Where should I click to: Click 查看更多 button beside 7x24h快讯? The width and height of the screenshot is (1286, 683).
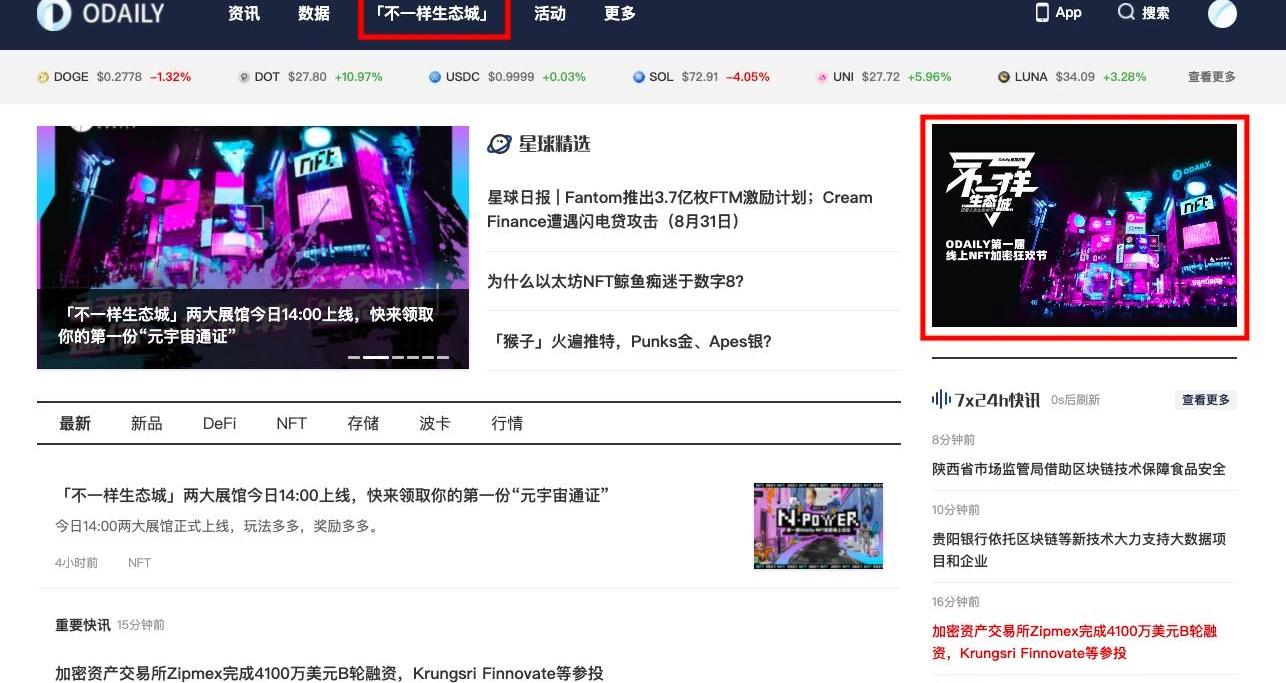pos(1206,400)
